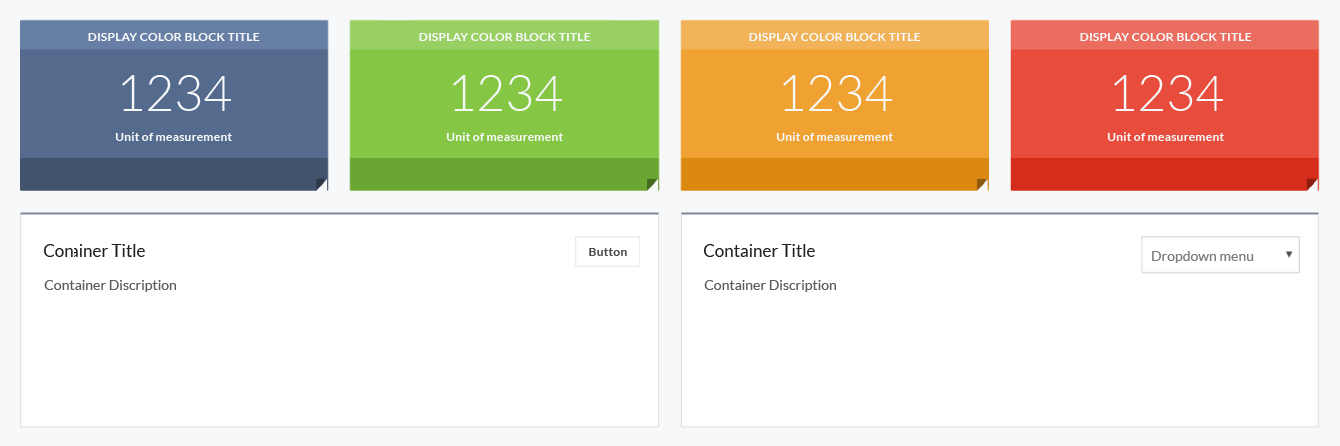
Task: Click Unit of measurement in the orange block
Action: (834, 137)
